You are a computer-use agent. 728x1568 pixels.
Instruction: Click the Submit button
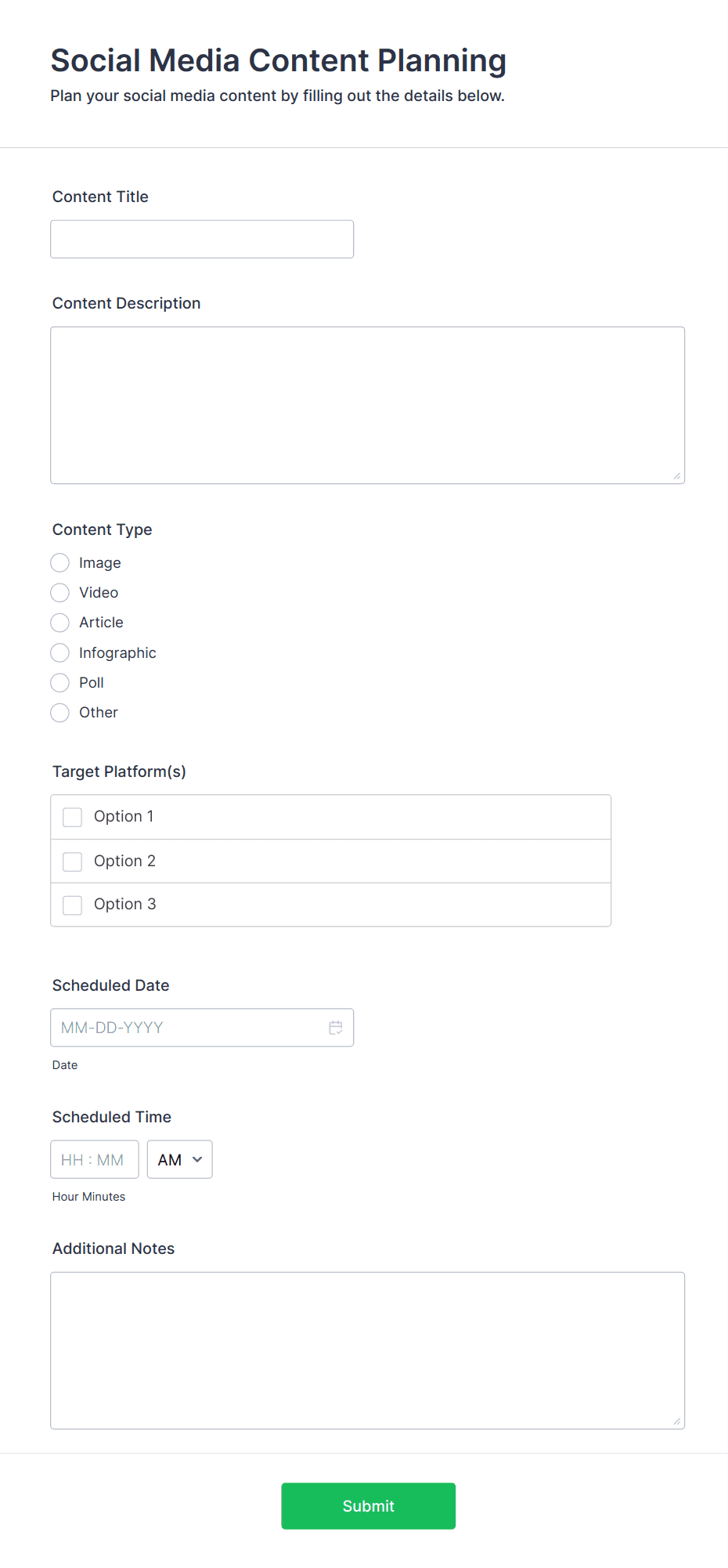368,1505
